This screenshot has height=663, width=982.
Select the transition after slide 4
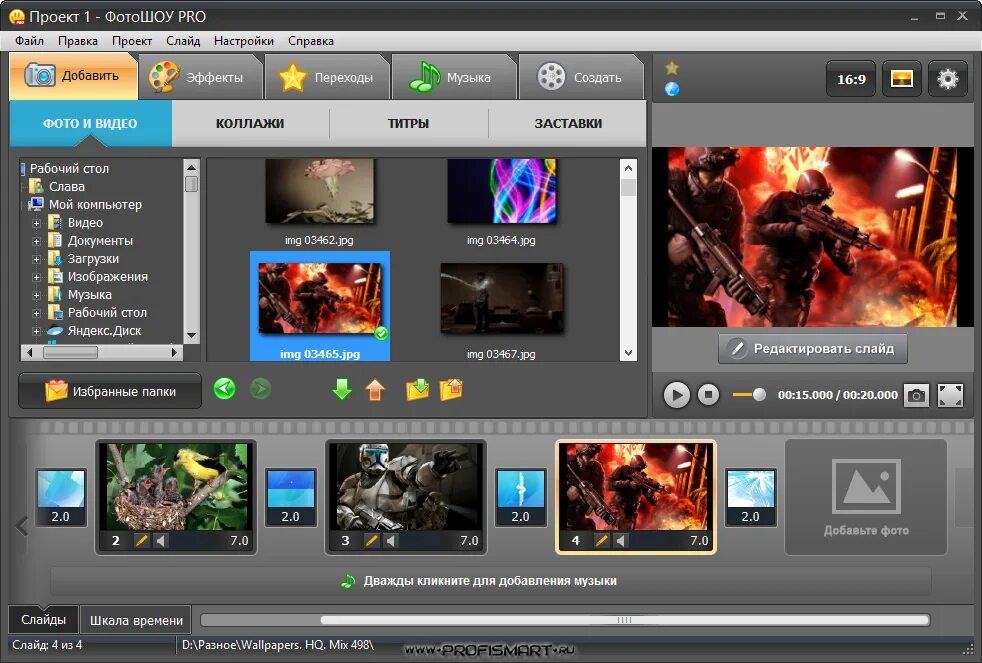(x=750, y=497)
